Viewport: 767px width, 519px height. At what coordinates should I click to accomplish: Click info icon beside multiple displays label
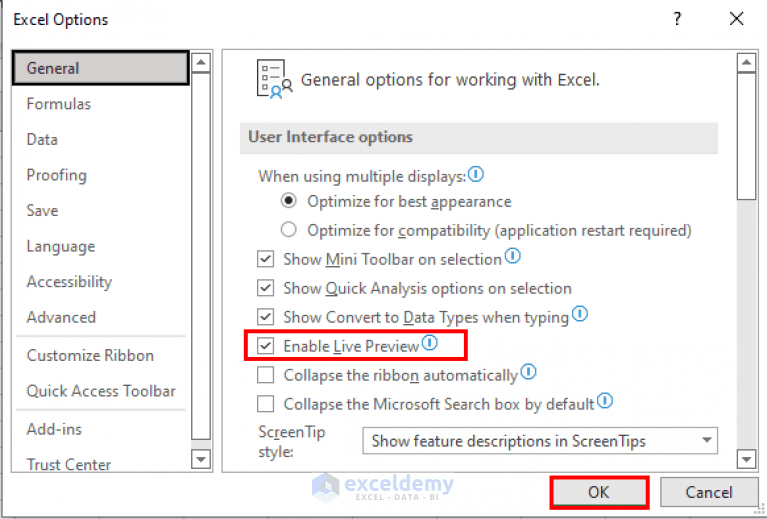476,175
